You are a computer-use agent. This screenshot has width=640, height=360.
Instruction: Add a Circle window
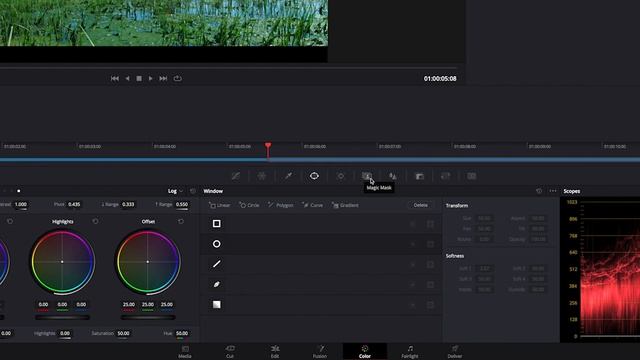(249, 205)
